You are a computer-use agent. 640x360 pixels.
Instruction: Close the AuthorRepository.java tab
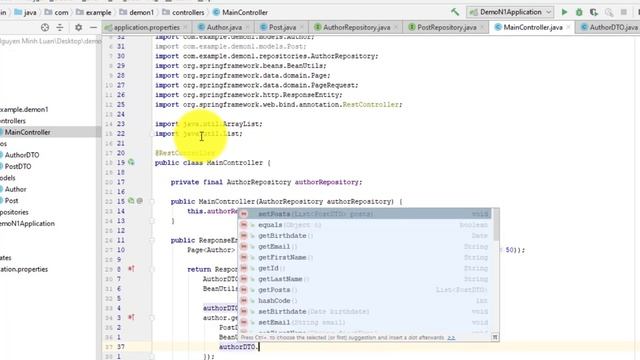395,27
